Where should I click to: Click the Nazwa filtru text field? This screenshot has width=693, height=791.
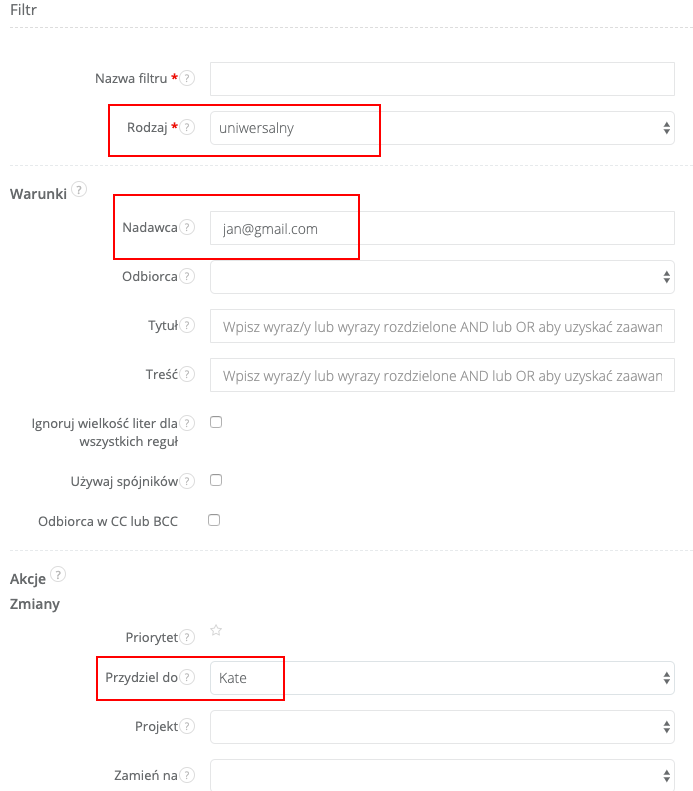(442, 78)
